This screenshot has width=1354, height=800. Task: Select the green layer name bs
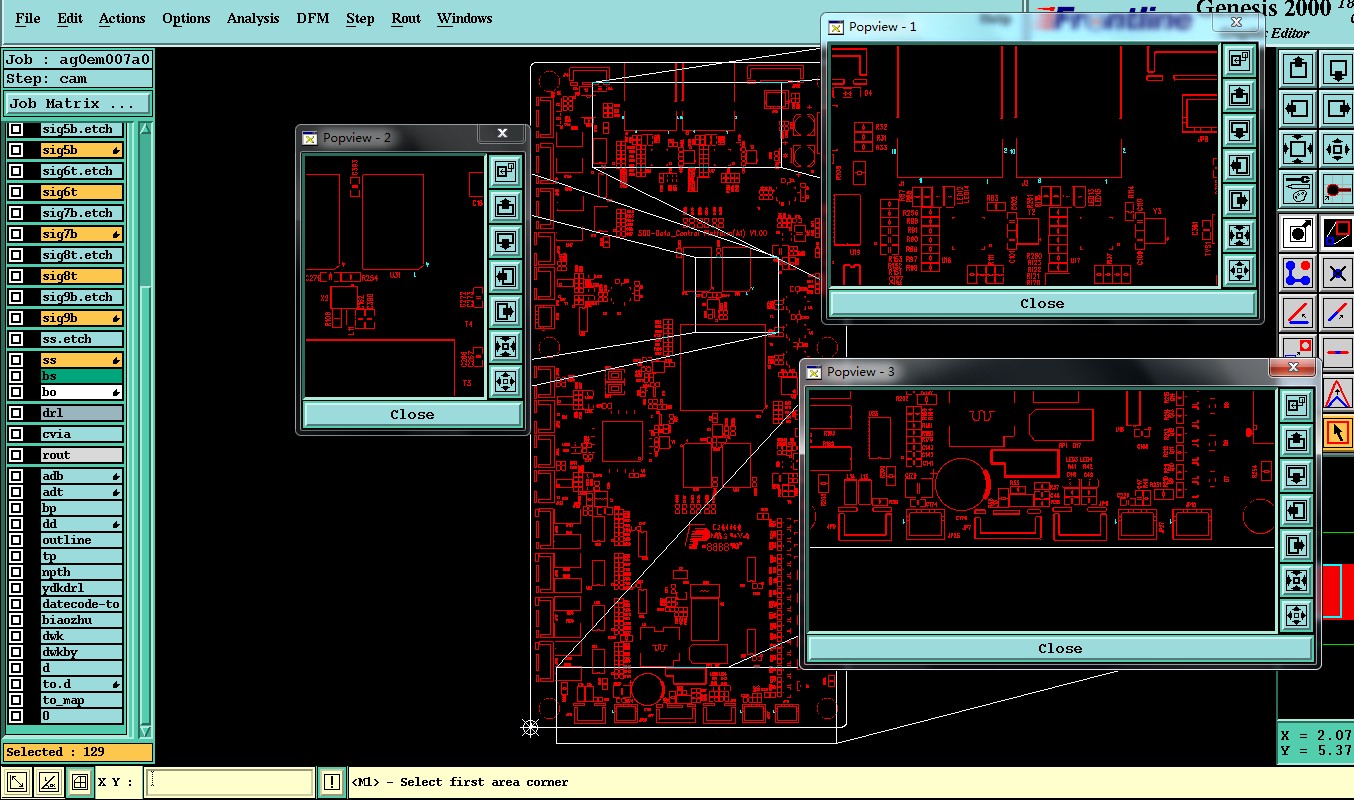click(81, 376)
